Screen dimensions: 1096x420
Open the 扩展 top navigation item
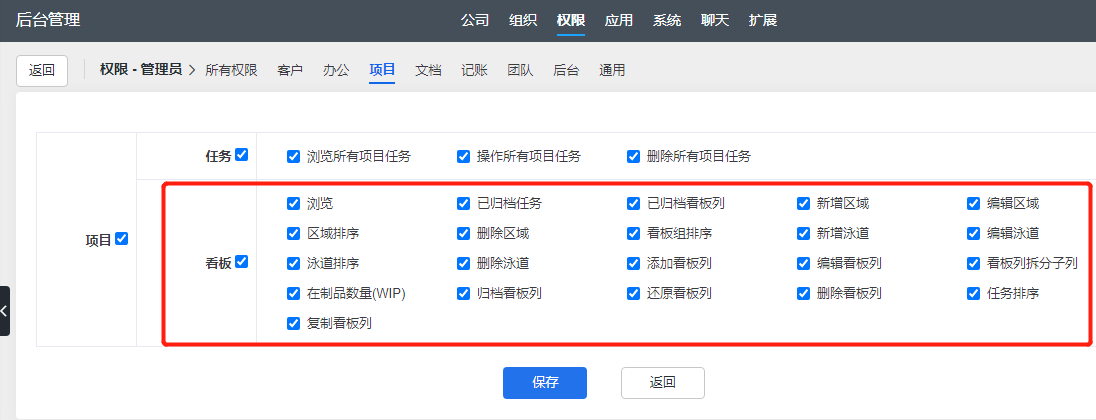pyautogui.click(x=763, y=20)
